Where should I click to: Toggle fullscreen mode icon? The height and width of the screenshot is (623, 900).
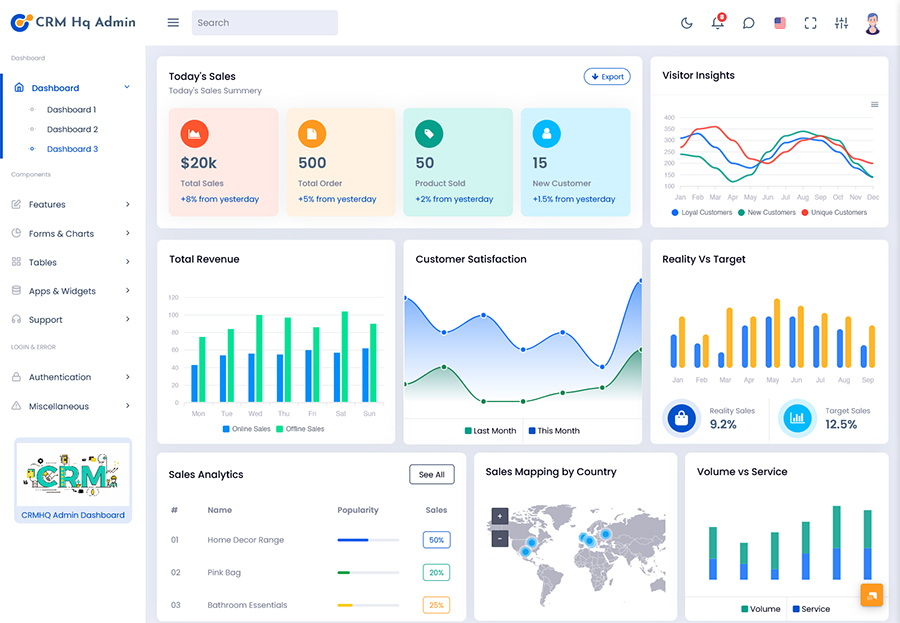pyautogui.click(x=810, y=23)
